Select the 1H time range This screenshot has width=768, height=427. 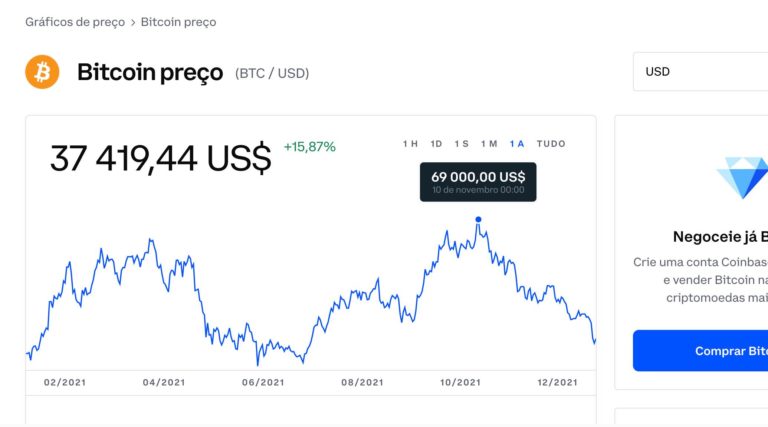click(410, 144)
